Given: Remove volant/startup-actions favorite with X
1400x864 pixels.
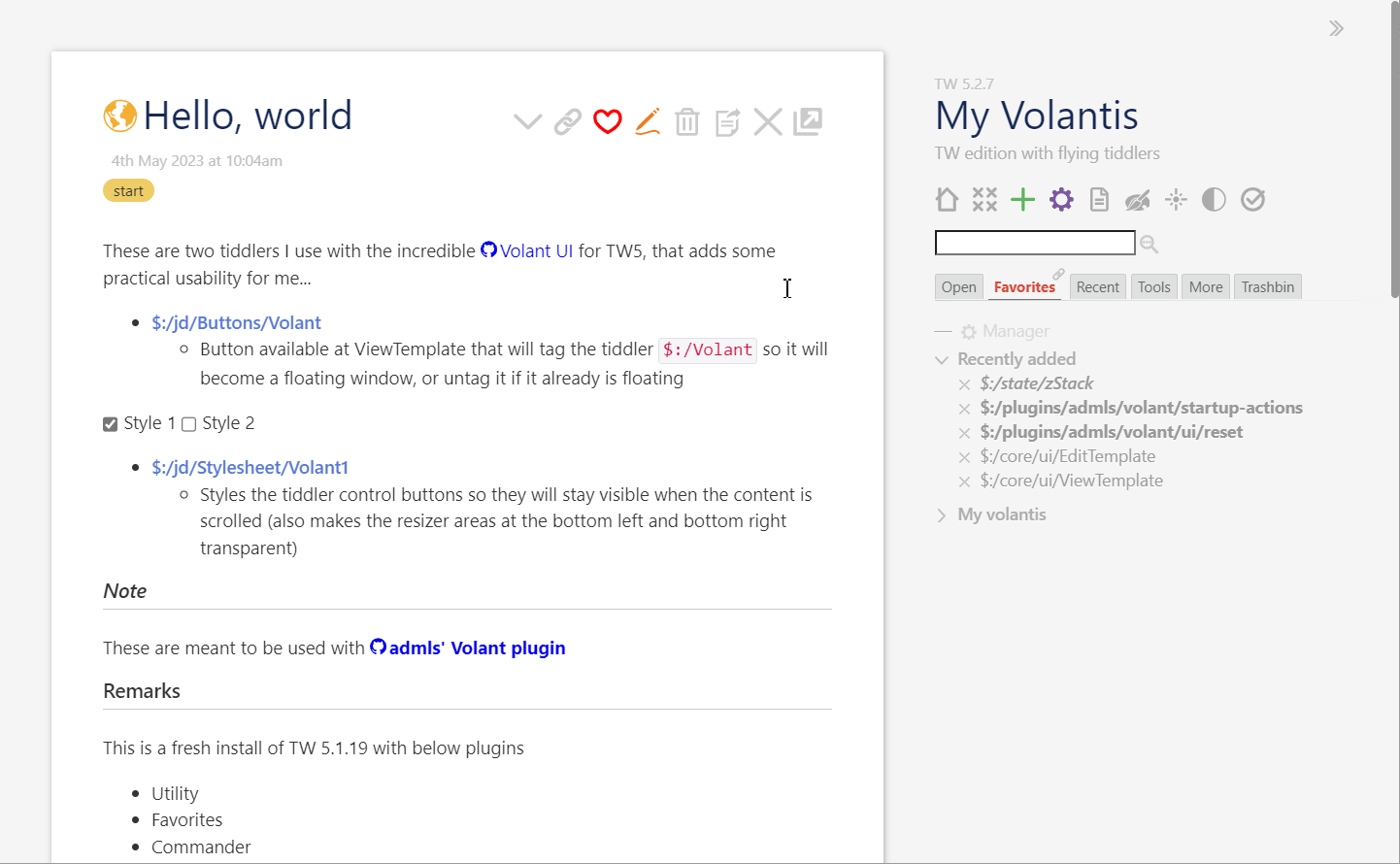Looking at the screenshot, I should point(964,409).
